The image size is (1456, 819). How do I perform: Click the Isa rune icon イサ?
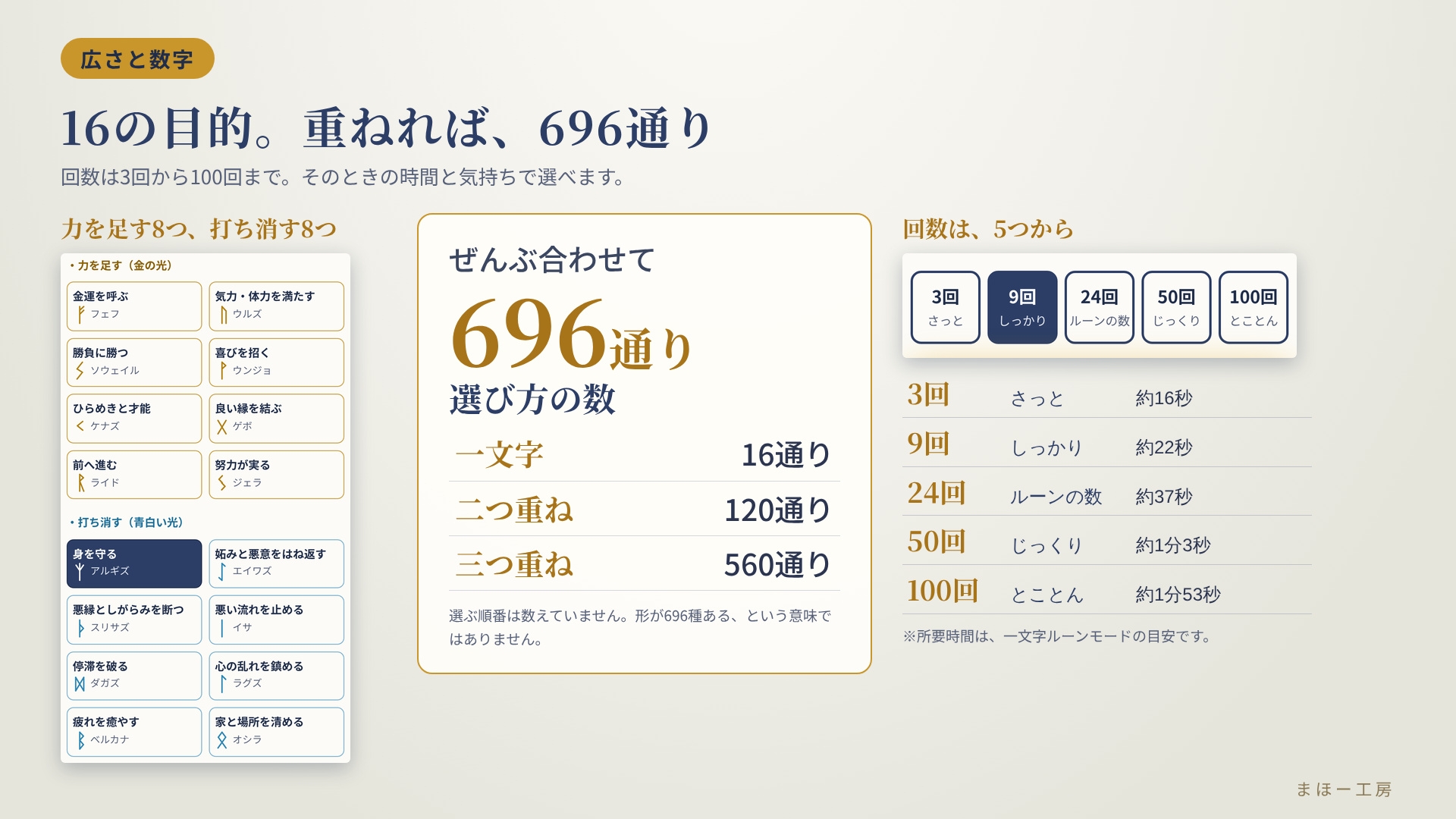[x=222, y=628]
